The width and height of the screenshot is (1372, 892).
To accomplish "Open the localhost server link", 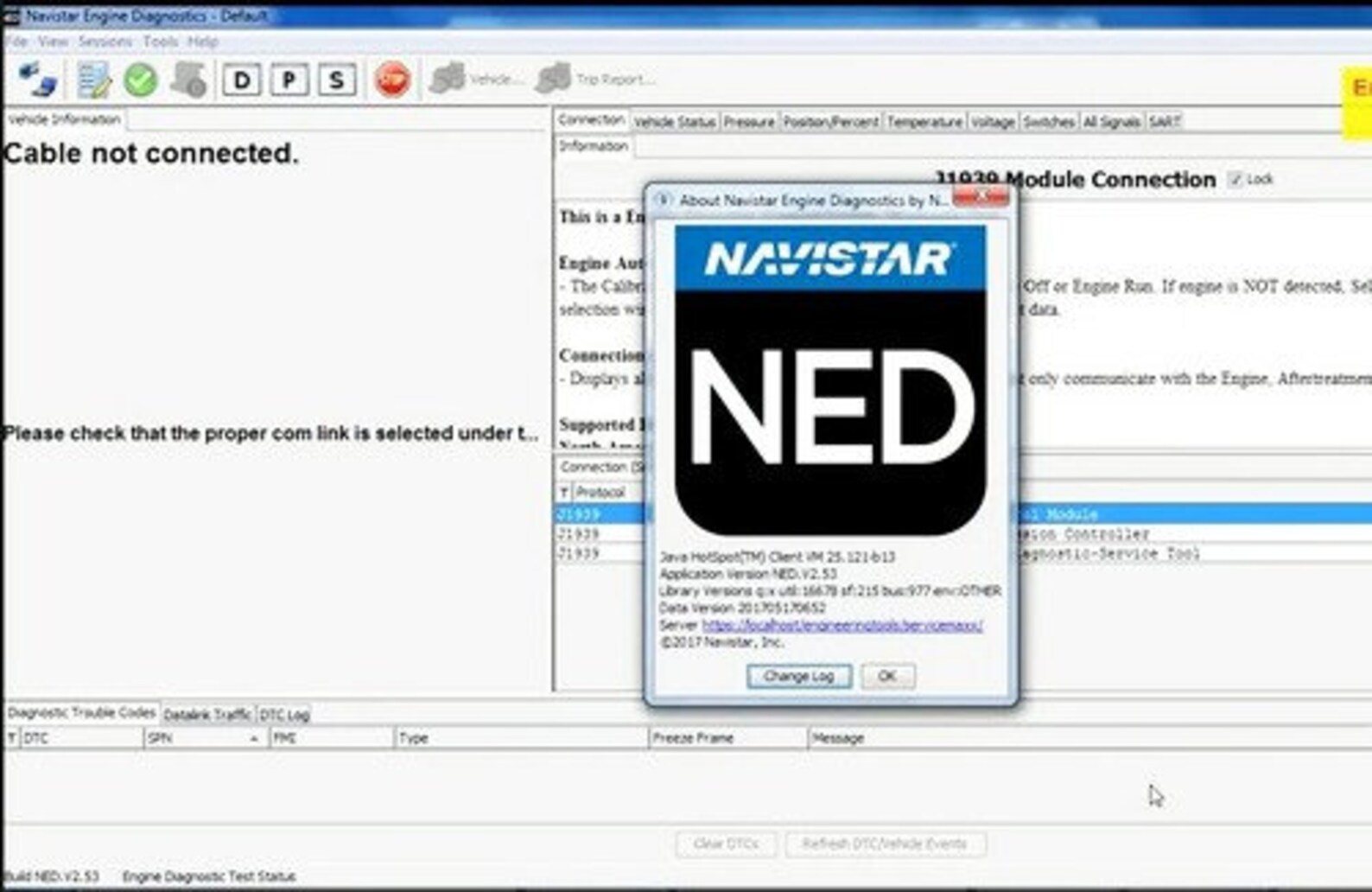I will [842, 625].
